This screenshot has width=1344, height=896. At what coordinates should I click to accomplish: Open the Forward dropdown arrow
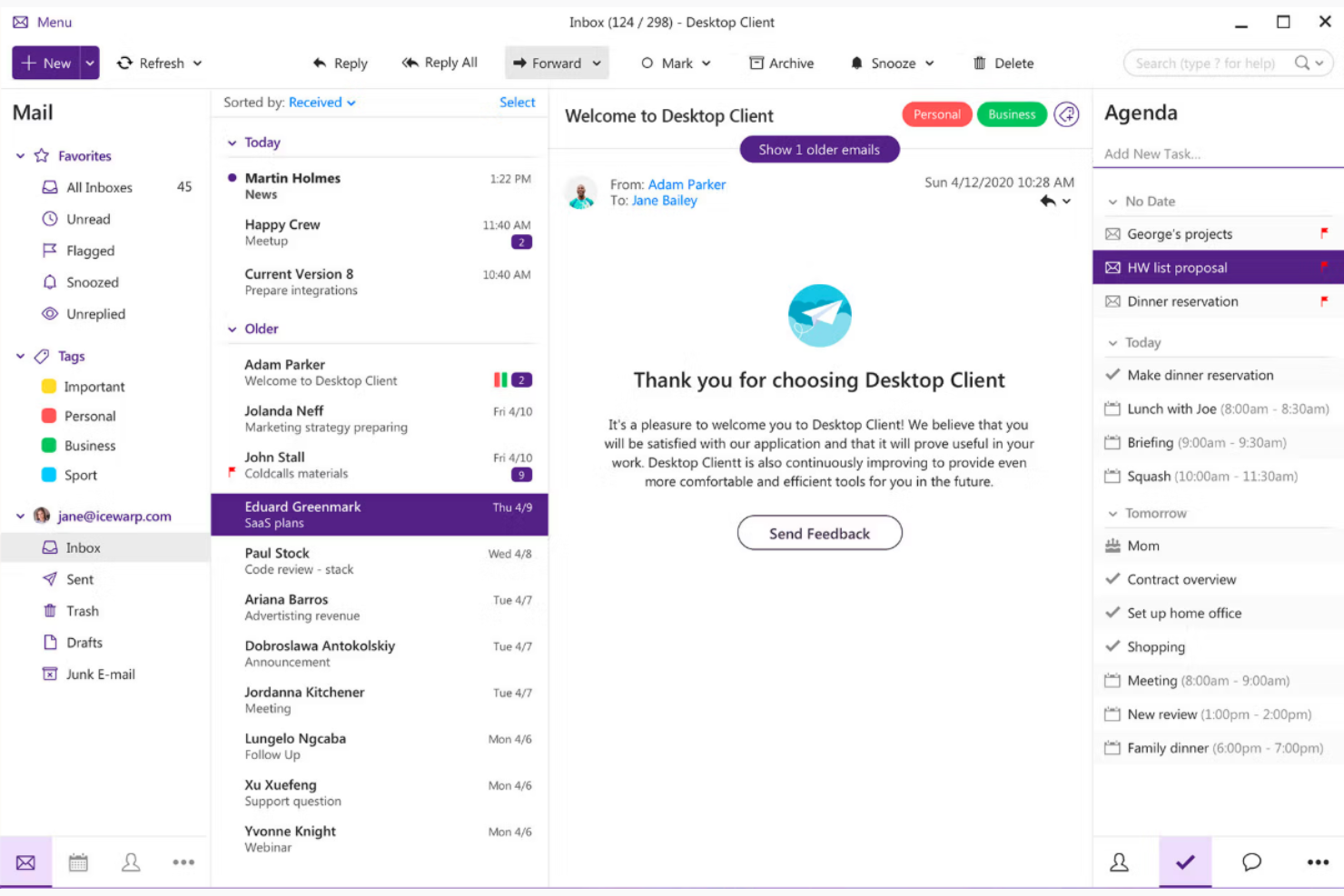597,64
